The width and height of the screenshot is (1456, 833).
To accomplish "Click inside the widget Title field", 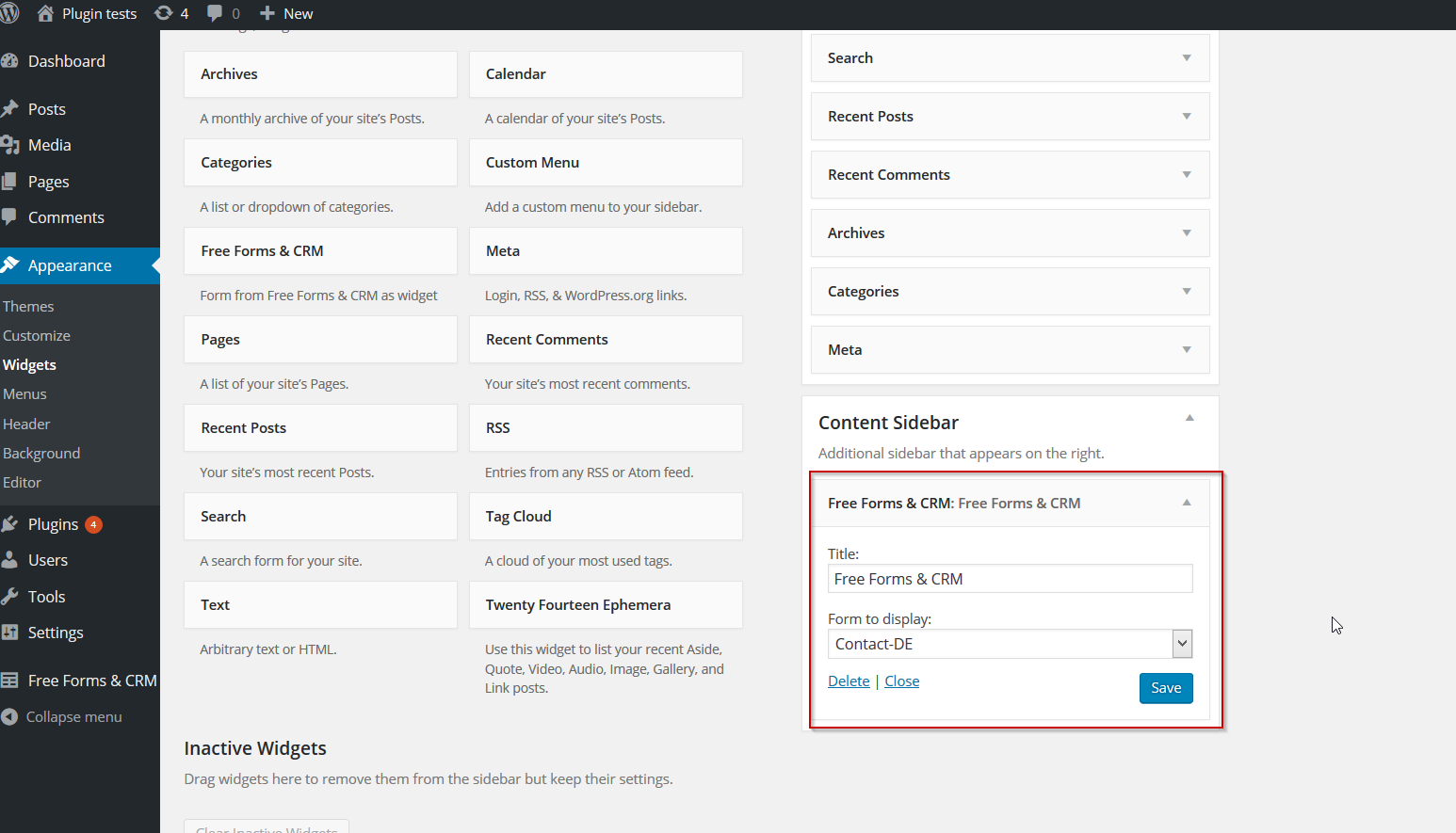I will 1010,579.
